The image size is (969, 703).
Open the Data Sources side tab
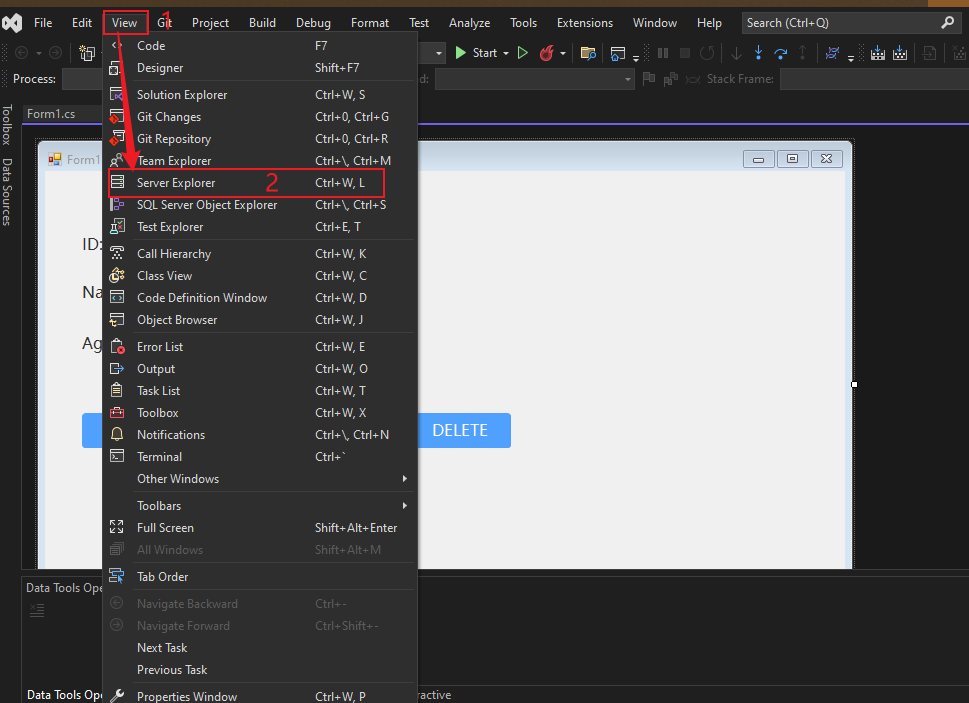(7, 192)
